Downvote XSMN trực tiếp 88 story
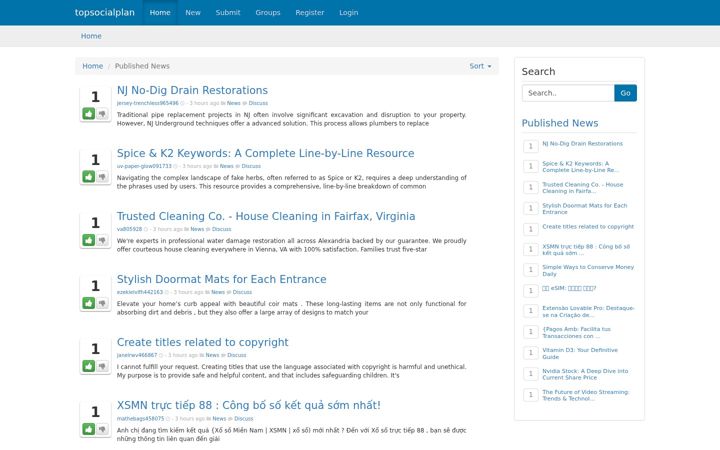This screenshot has width=720, height=450. click(102, 429)
